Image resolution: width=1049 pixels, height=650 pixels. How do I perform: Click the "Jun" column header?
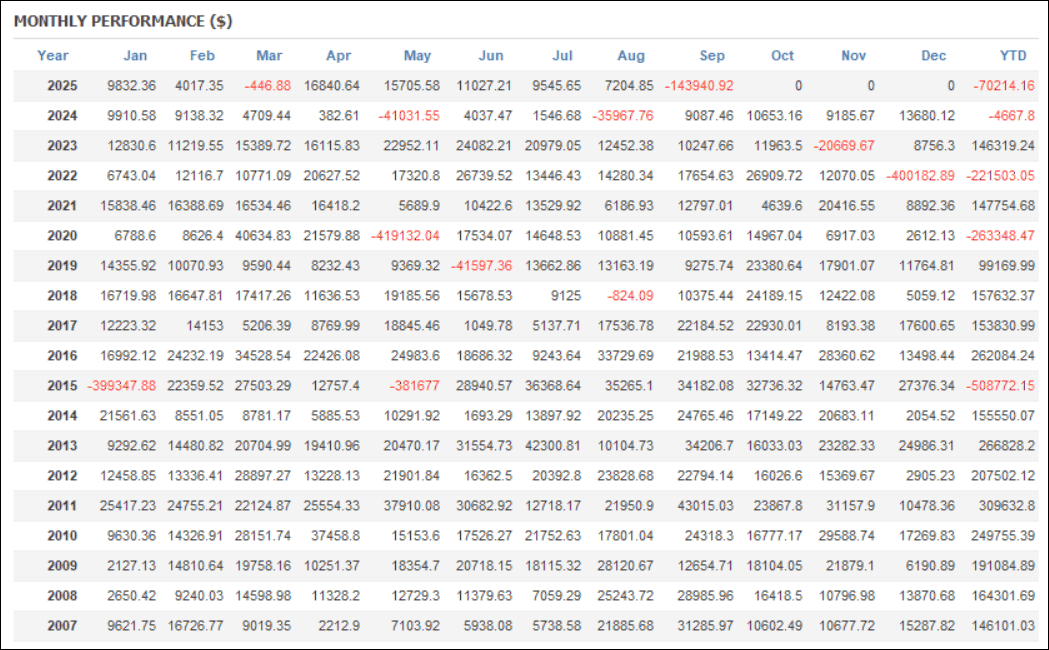pos(491,56)
